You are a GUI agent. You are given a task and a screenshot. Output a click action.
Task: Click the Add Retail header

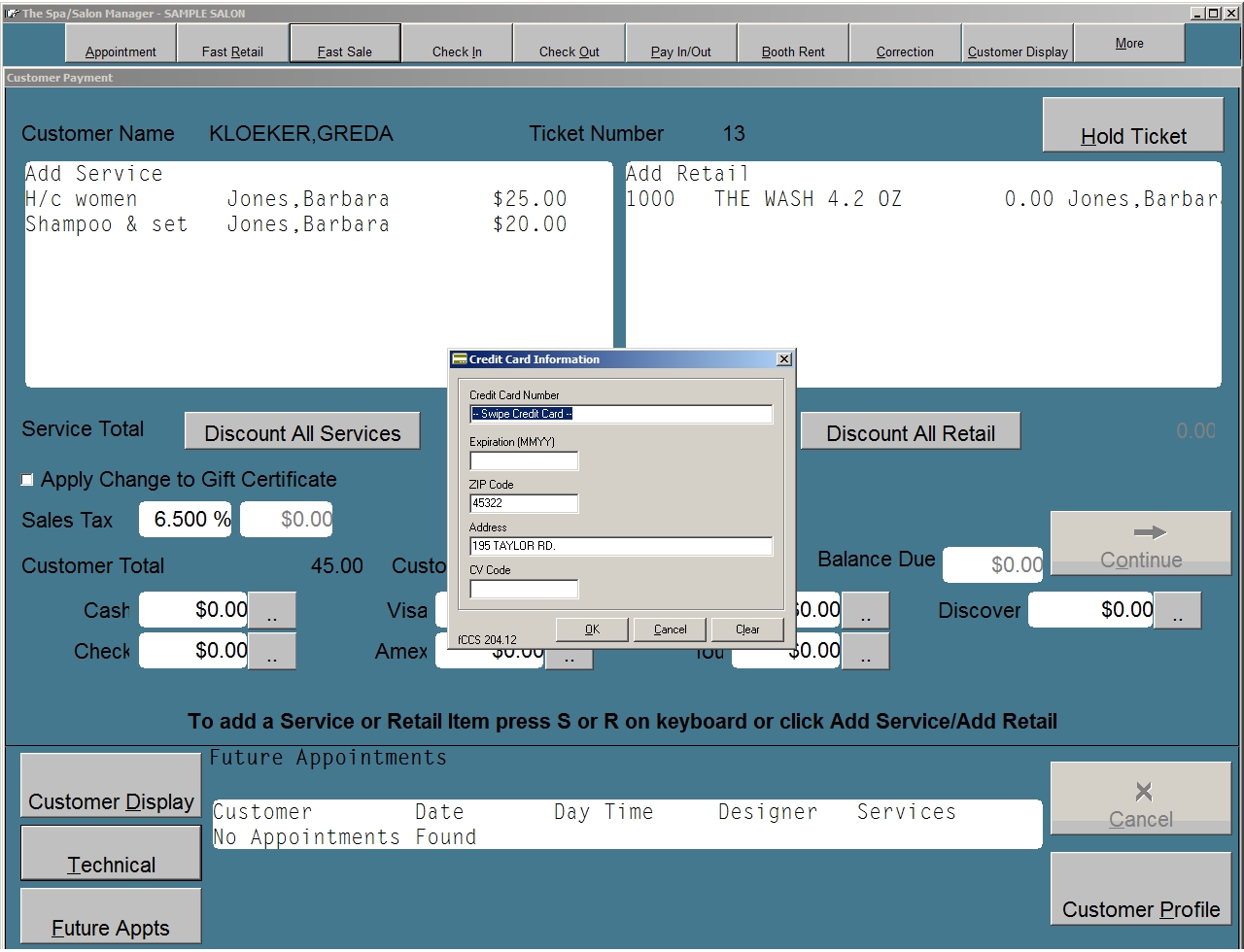click(687, 174)
